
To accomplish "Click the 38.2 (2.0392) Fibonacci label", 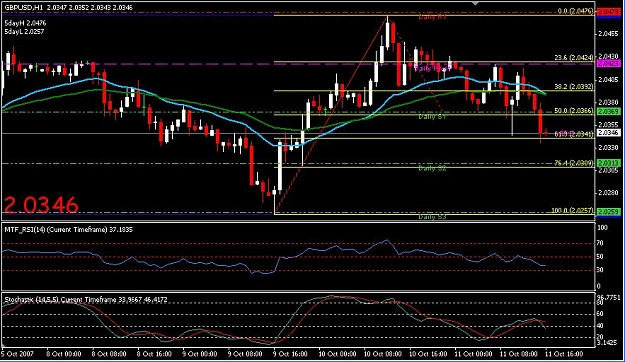I will point(574,87).
